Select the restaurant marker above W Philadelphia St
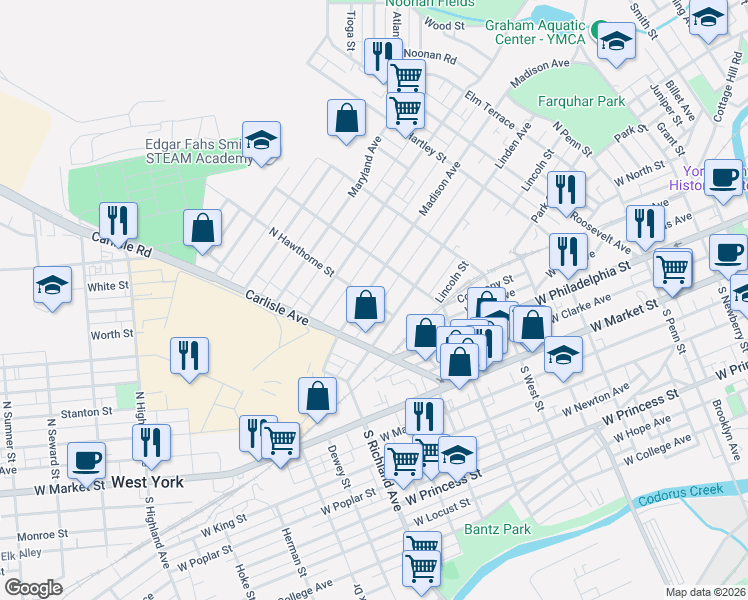This screenshot has height=600, width=748. click(x=568, y=252)
